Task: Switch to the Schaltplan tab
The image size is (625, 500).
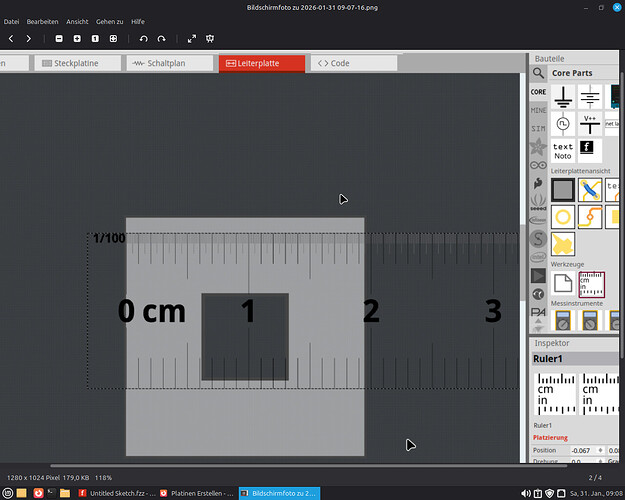Action: click(x=168, y=63)
